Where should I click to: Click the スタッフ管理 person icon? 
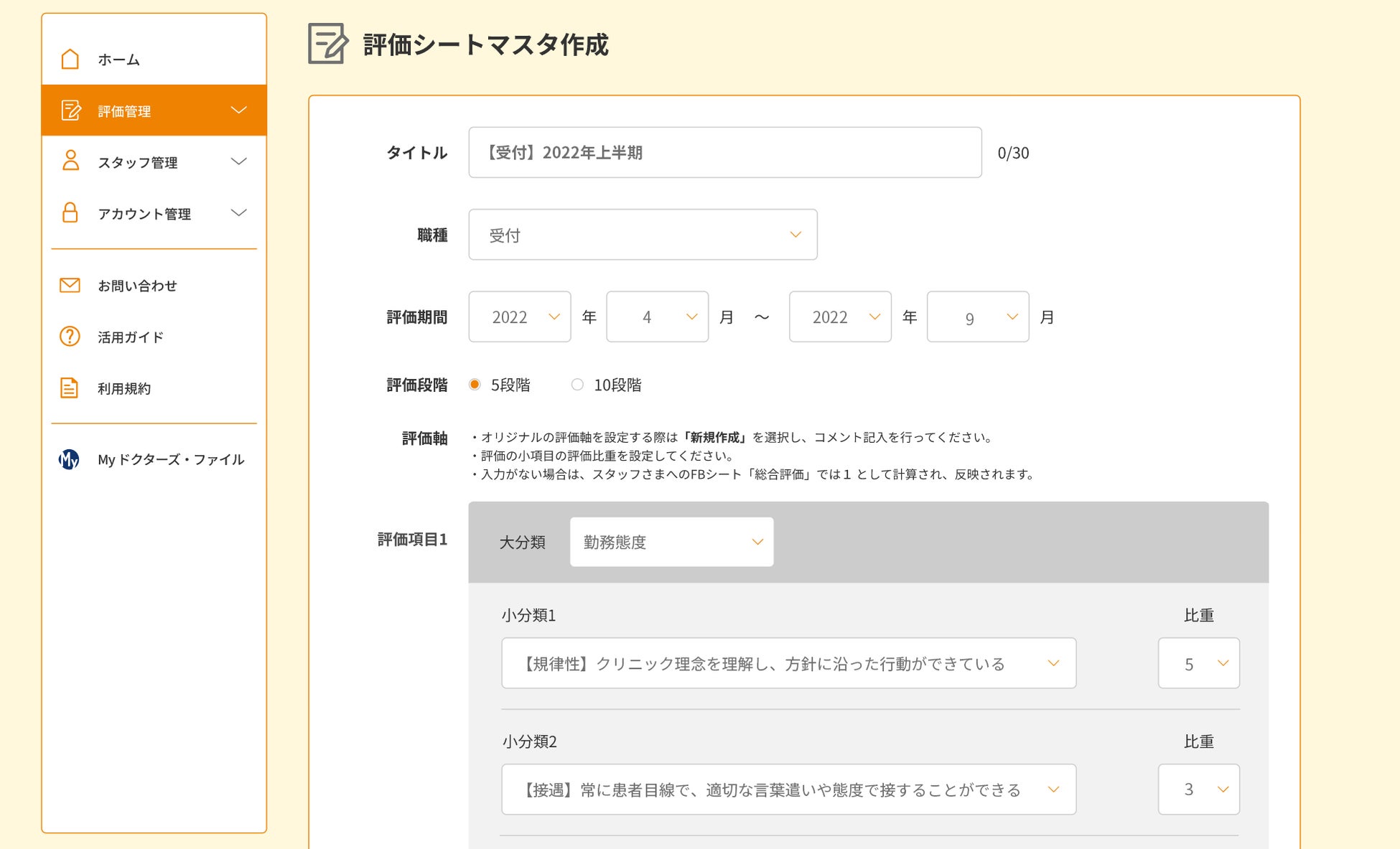70,161
